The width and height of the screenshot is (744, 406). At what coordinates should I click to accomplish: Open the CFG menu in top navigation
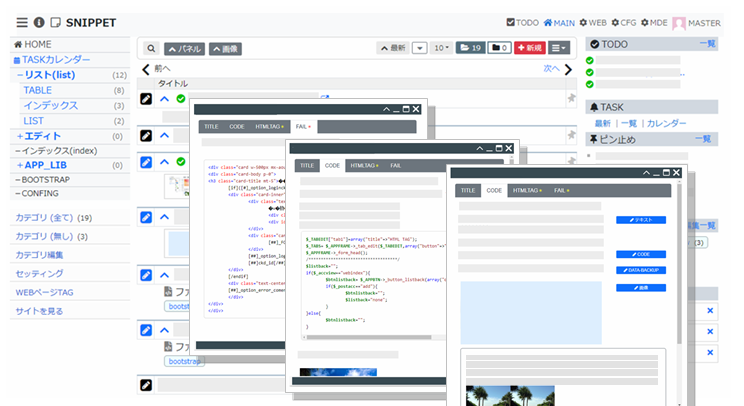[626, 22]
